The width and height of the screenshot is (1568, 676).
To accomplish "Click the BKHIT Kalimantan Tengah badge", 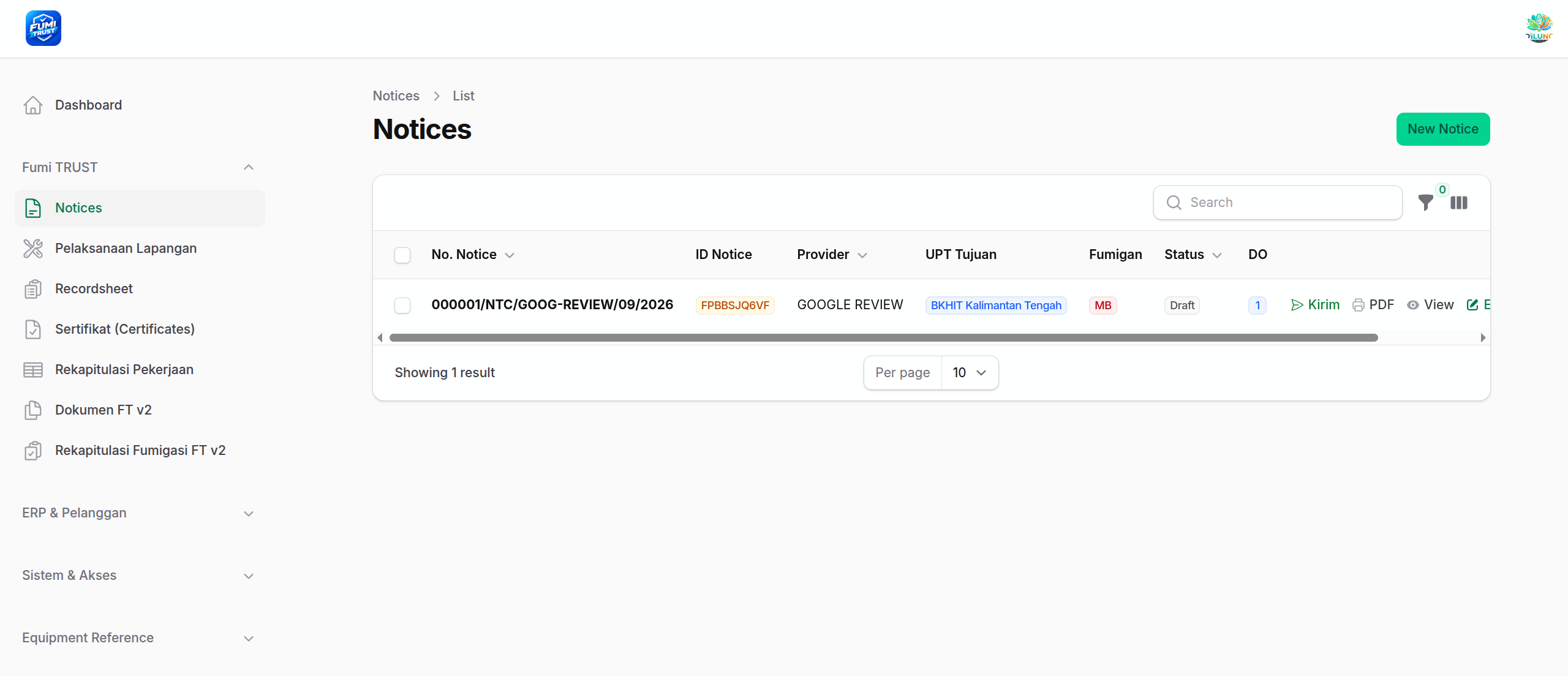I will pyautogui.click(x=996, y=306).
